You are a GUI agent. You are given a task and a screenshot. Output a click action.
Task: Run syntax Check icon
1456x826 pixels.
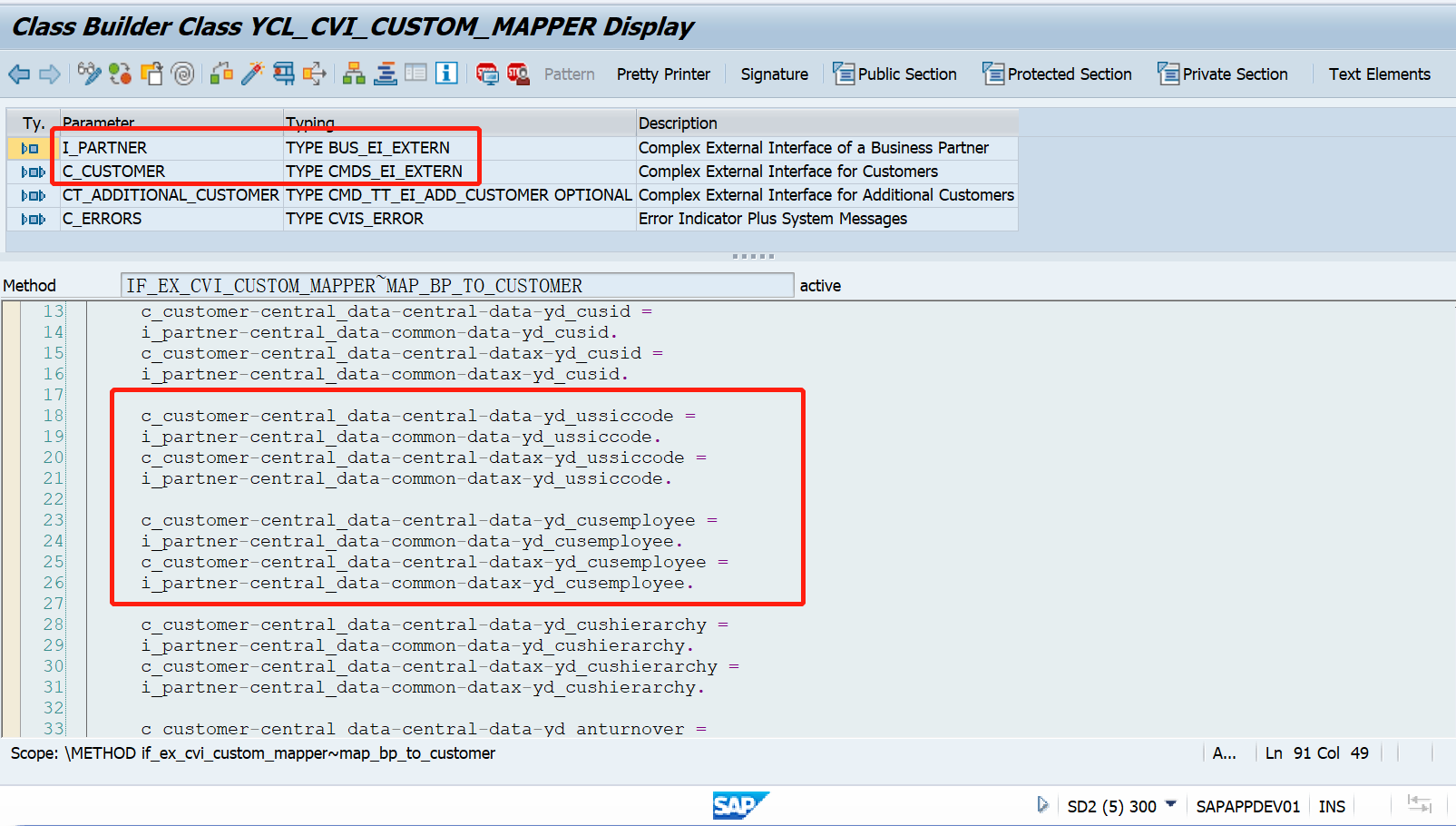221,74
